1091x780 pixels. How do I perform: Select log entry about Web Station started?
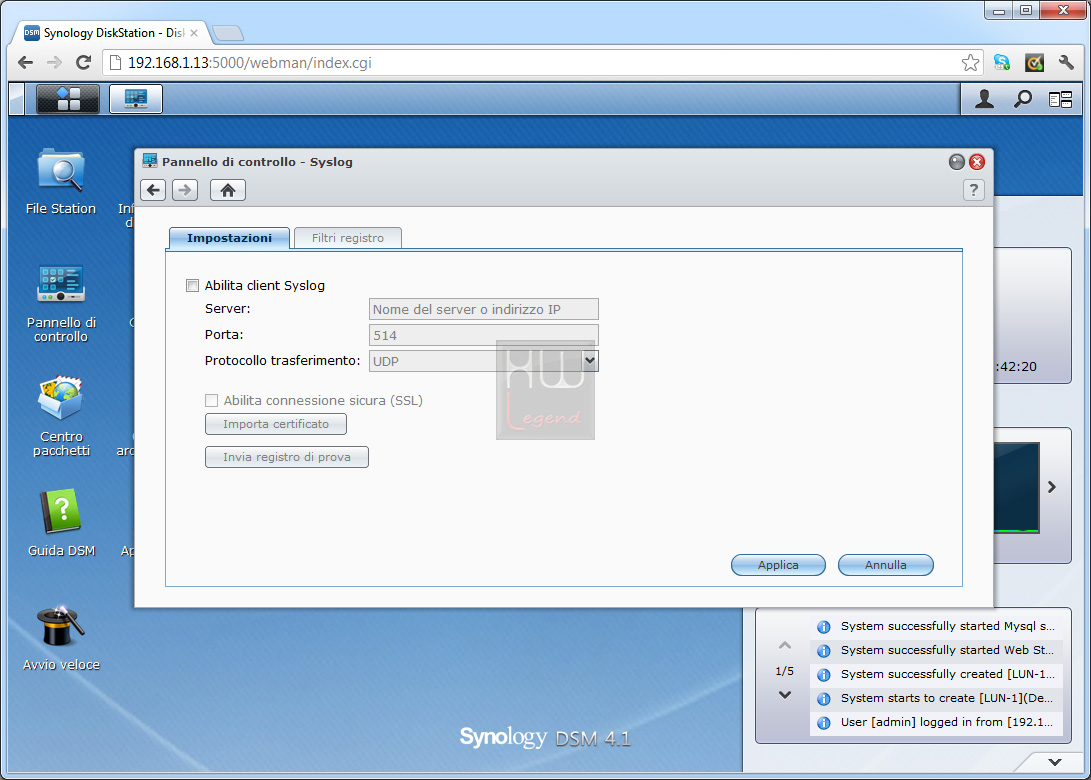coord(937,650)
